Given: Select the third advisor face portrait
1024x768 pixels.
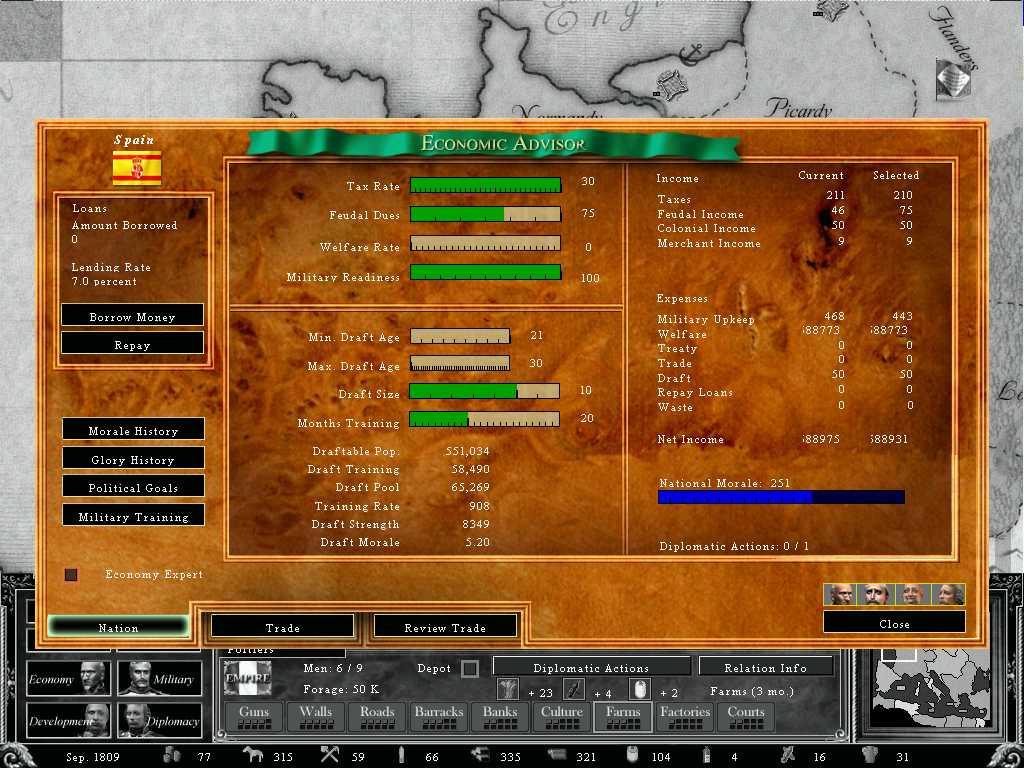Looking at the screenshot, I should [912, 594].
